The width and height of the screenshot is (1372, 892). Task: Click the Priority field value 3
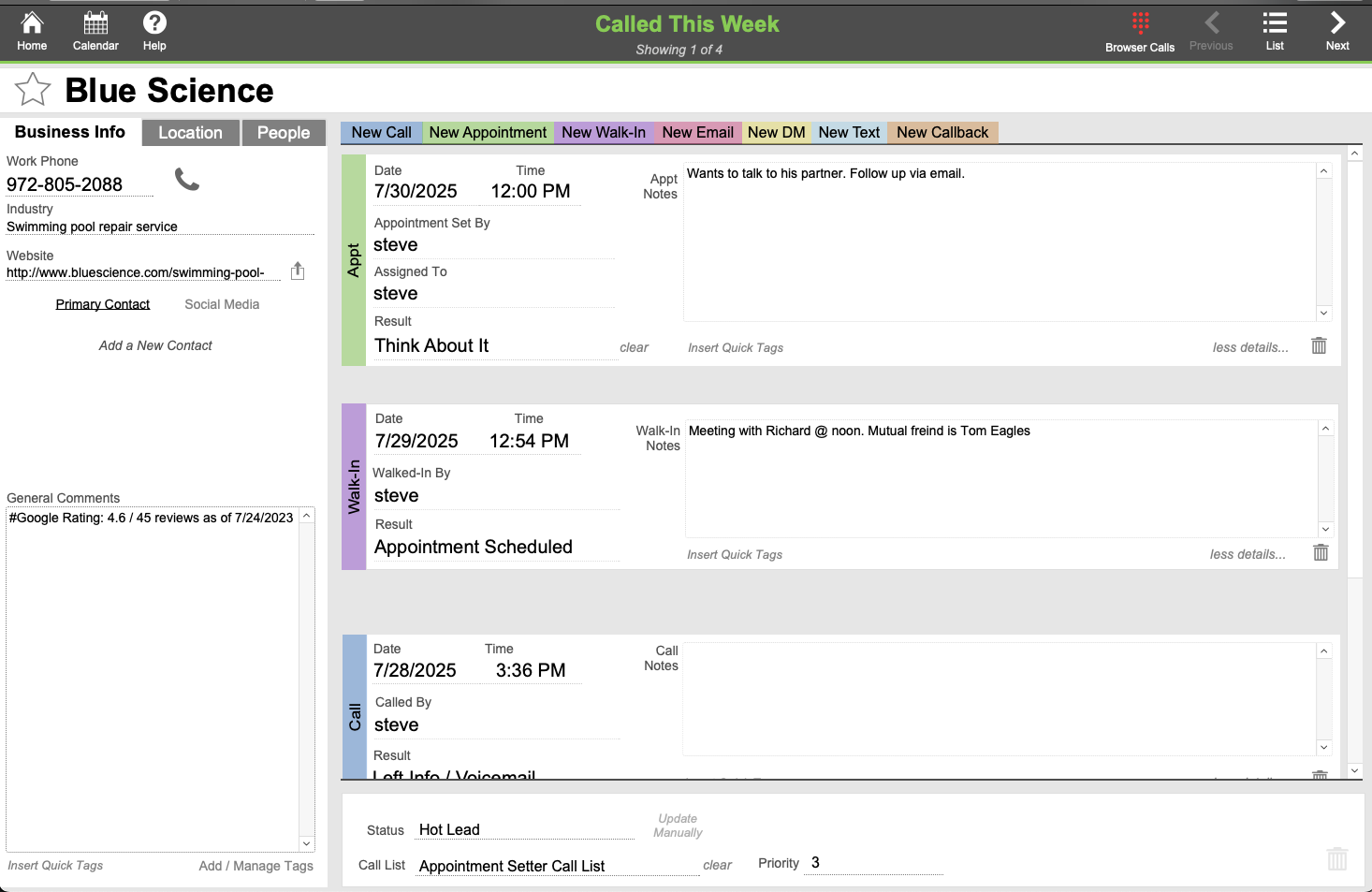(873, 863)
